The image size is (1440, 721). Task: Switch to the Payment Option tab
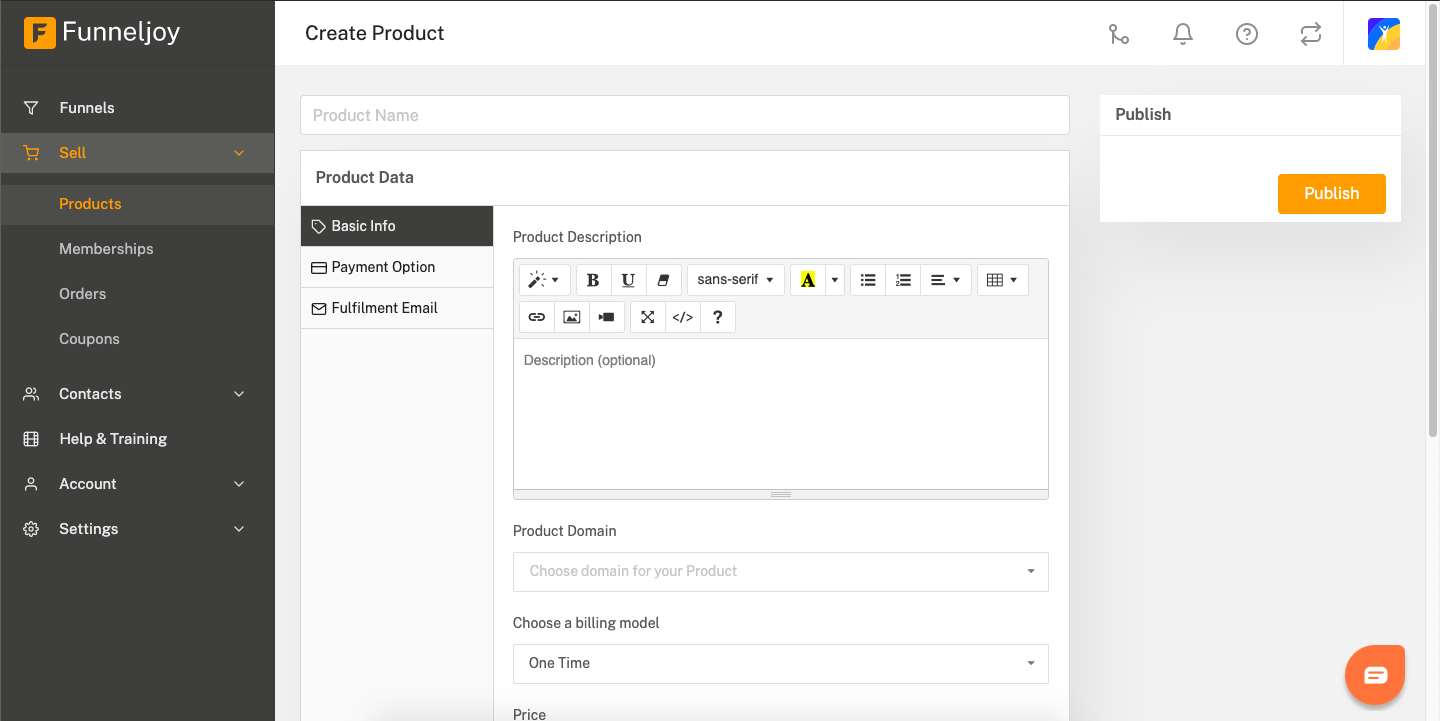397,267
